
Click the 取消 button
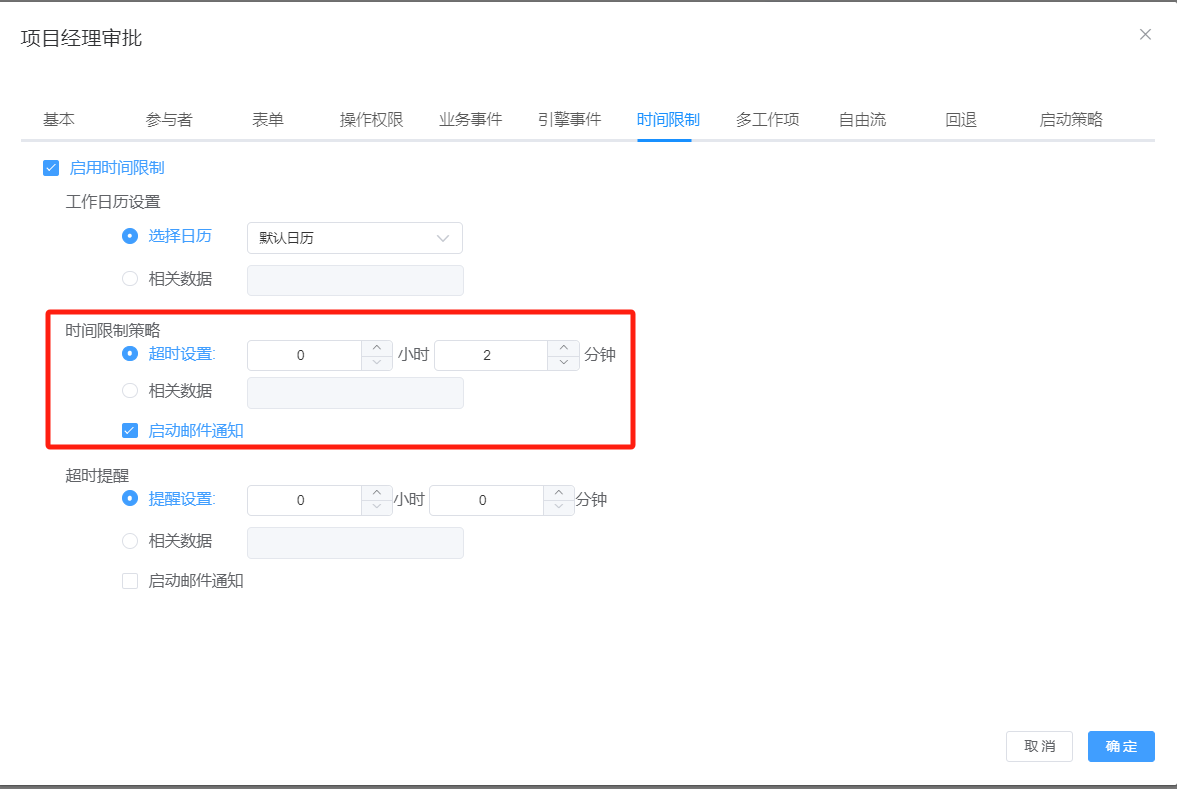pos(1039,747)
